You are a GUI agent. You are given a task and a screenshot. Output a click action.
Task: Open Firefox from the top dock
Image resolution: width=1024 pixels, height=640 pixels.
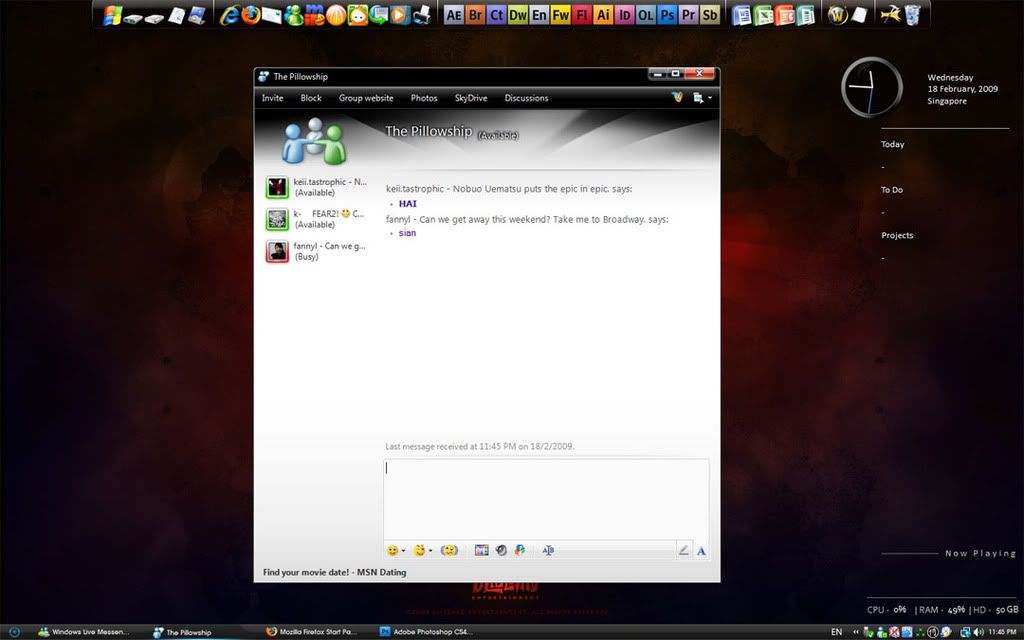[x=250, y=15]
